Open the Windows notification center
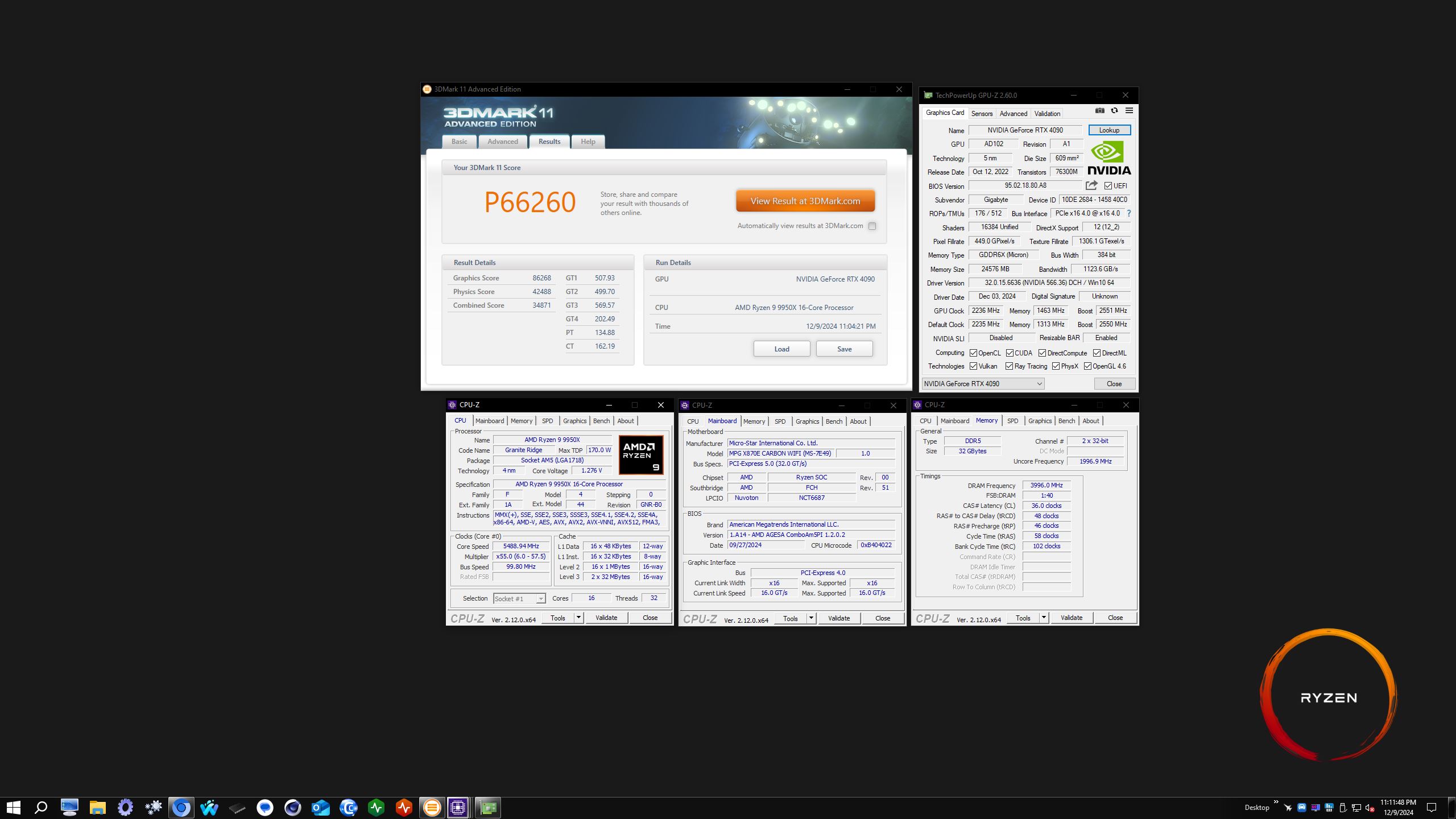This screenshot has width=1456, height=819. 1432,808
